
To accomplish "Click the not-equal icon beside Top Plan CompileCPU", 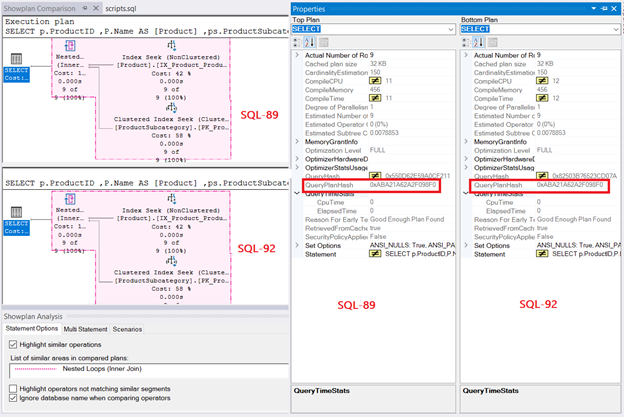I will 375,81.
